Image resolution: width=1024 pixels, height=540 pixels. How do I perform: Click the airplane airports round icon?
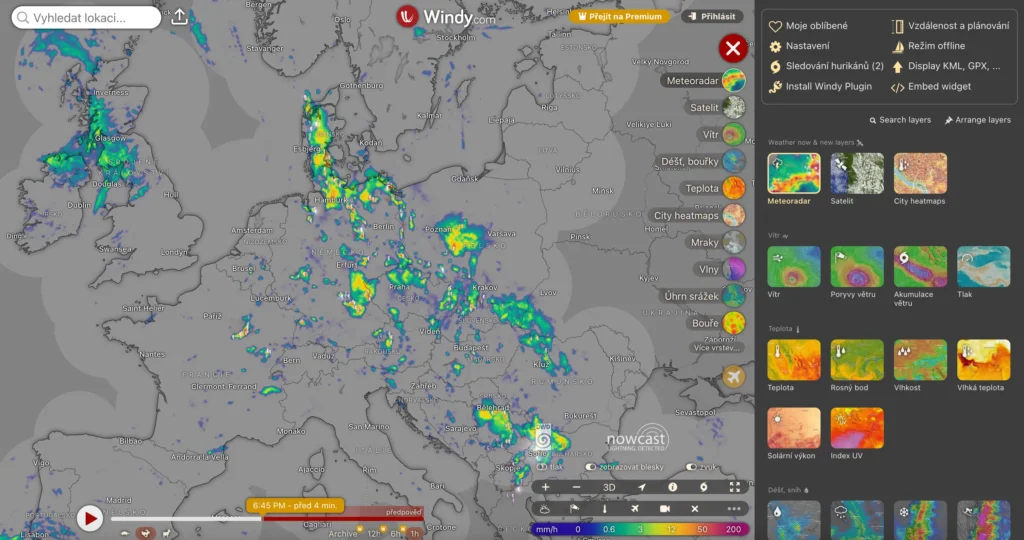(733, 377)
